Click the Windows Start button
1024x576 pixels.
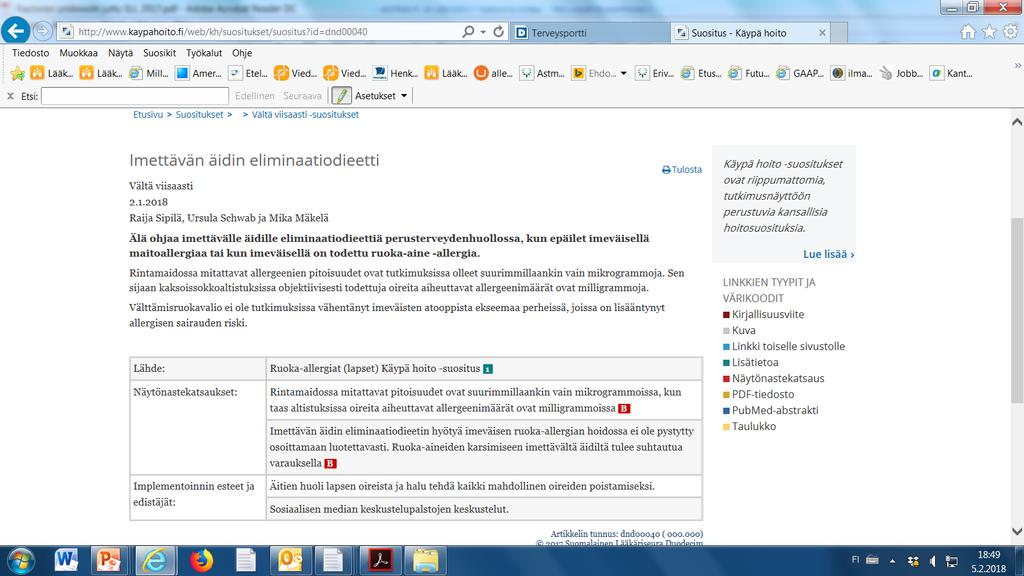(20, 561)
